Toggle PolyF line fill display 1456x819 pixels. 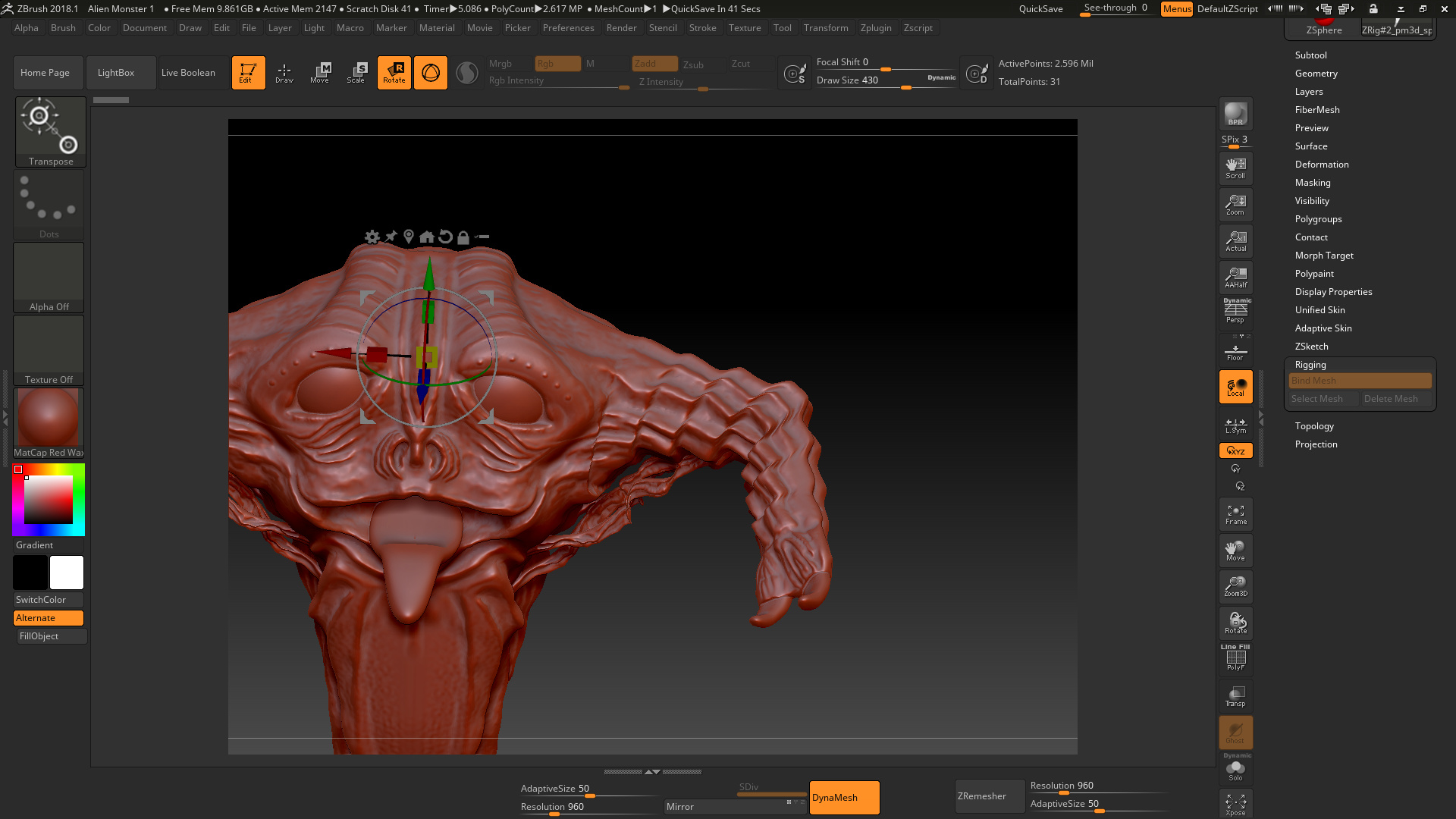(x=1235, y=658)
